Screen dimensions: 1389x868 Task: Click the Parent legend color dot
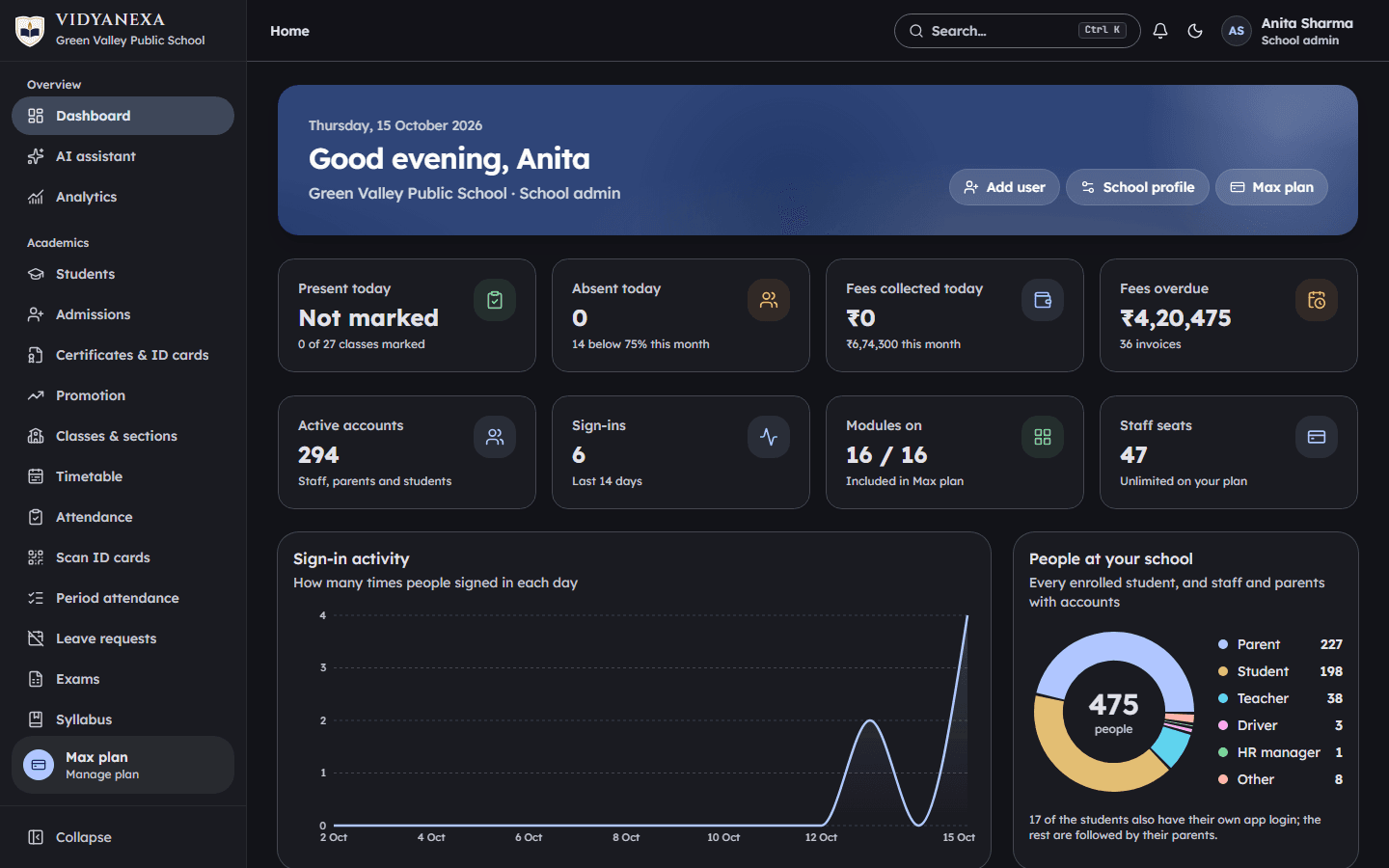click(1223, 644)
